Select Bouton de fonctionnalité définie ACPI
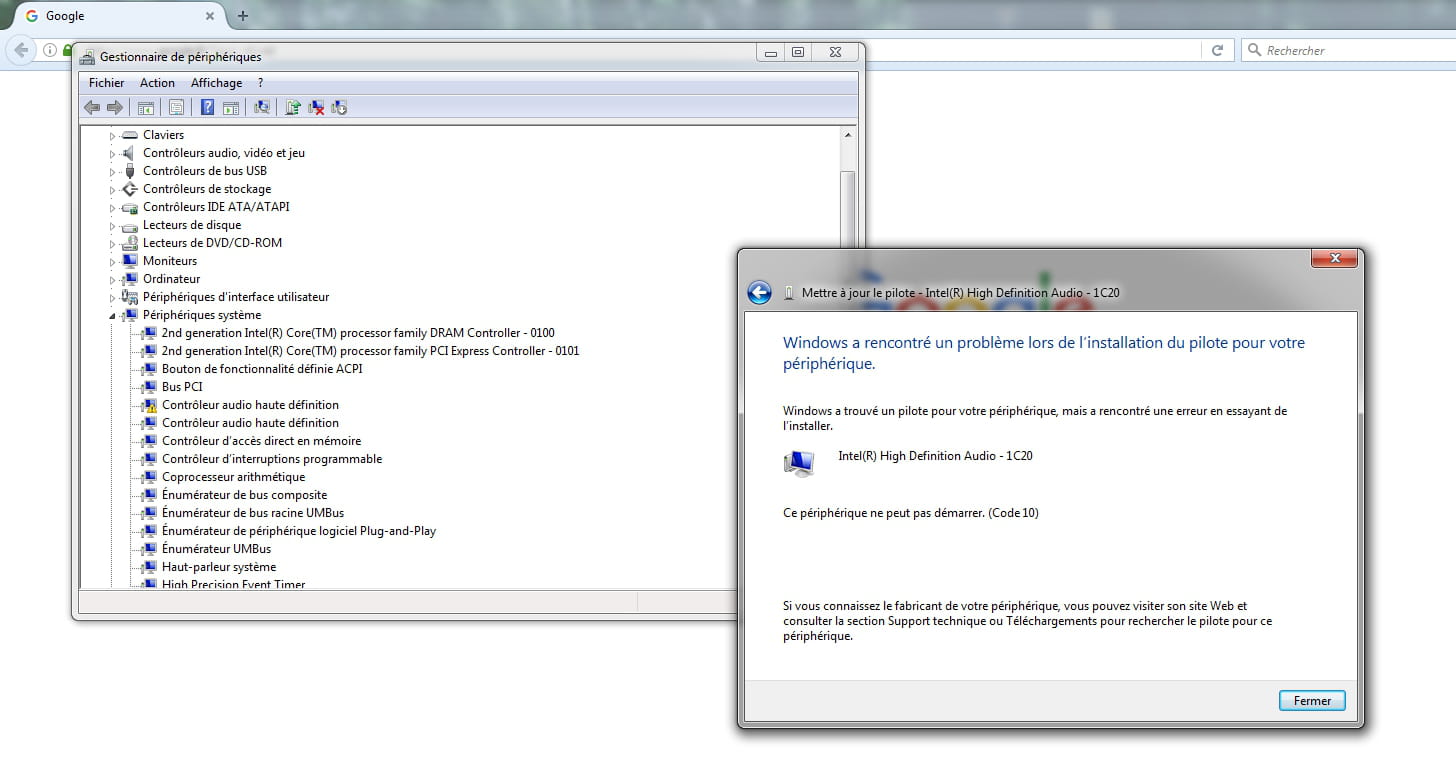1456x767 pixels. [x=262, y=369]
